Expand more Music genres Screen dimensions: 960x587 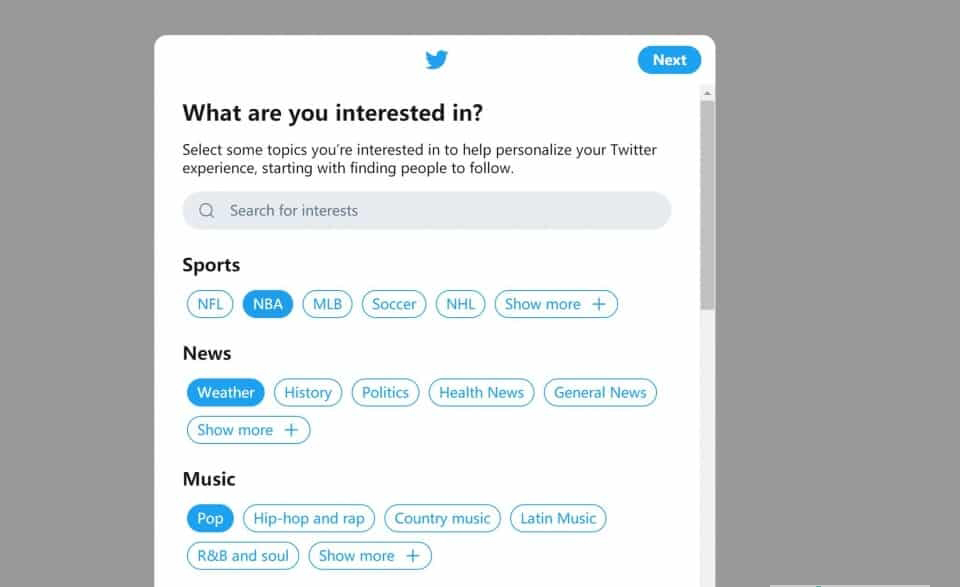coord(369,556)
